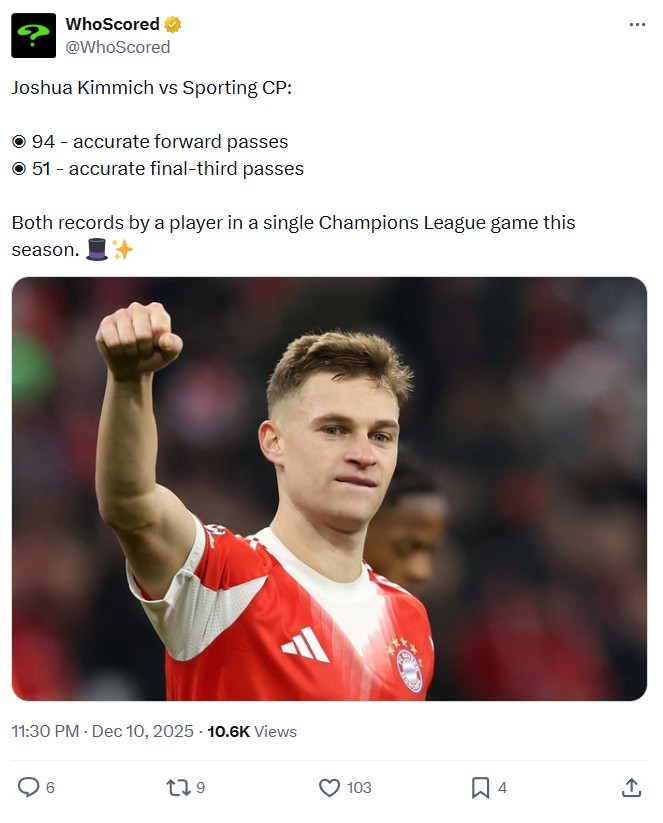Open the @WhoScored handle link

(x=118, y=47)
